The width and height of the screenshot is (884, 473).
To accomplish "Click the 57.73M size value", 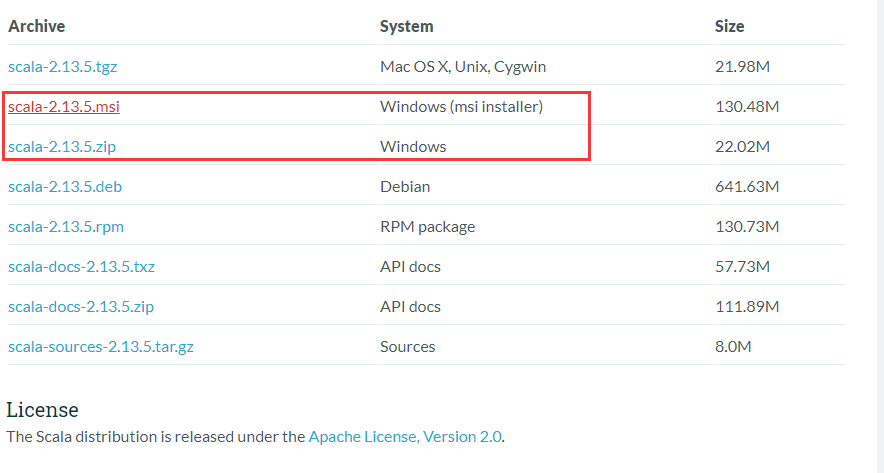I will coord(742,267).
